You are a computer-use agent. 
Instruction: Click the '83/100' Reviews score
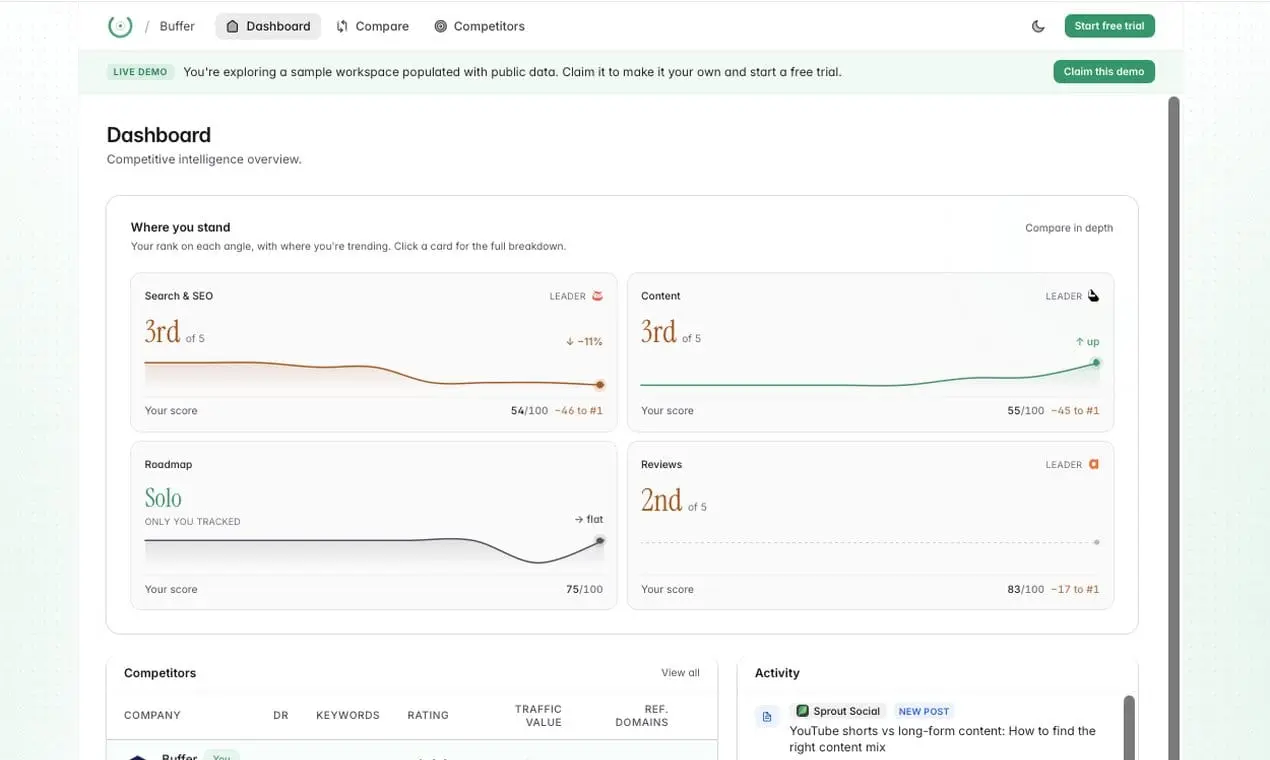coord(1026,589)
